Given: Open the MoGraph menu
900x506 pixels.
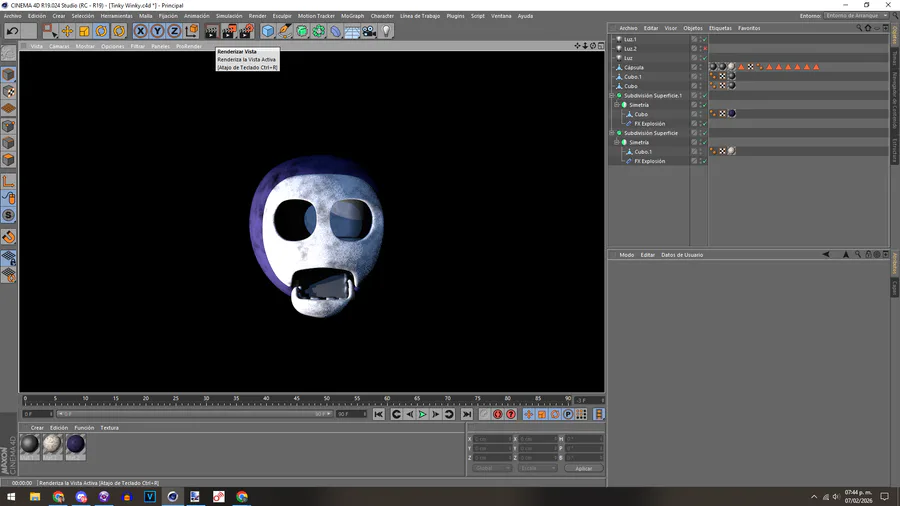Looking at the screenshot, I should click(352, 16).
